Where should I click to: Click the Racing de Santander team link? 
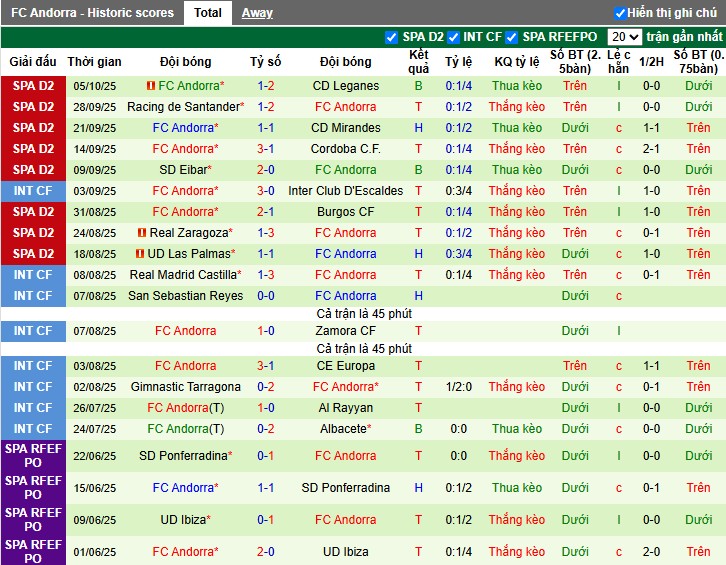[x=184, y=107]
